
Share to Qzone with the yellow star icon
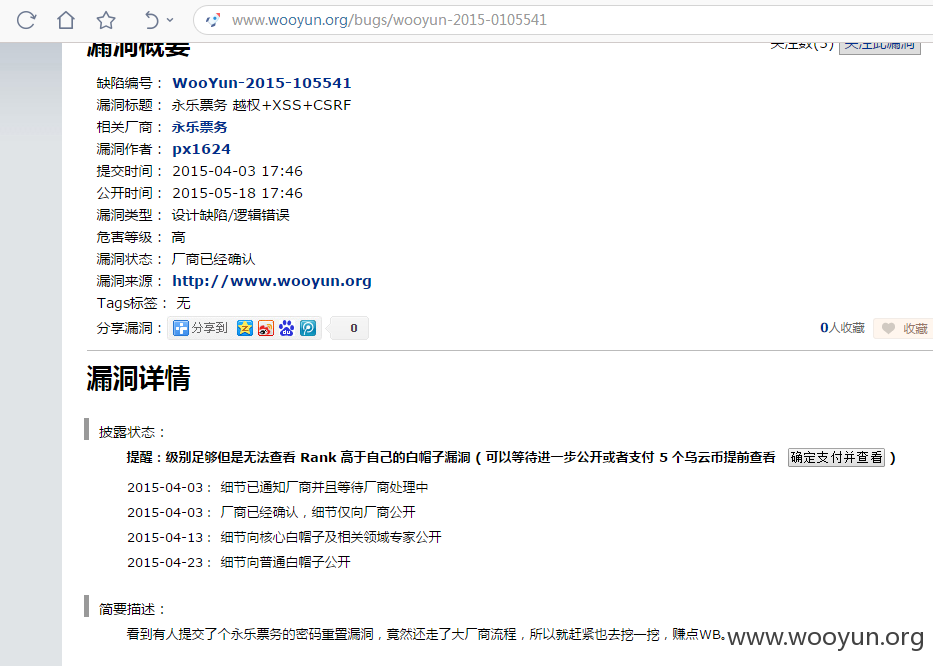click(245, 328)
